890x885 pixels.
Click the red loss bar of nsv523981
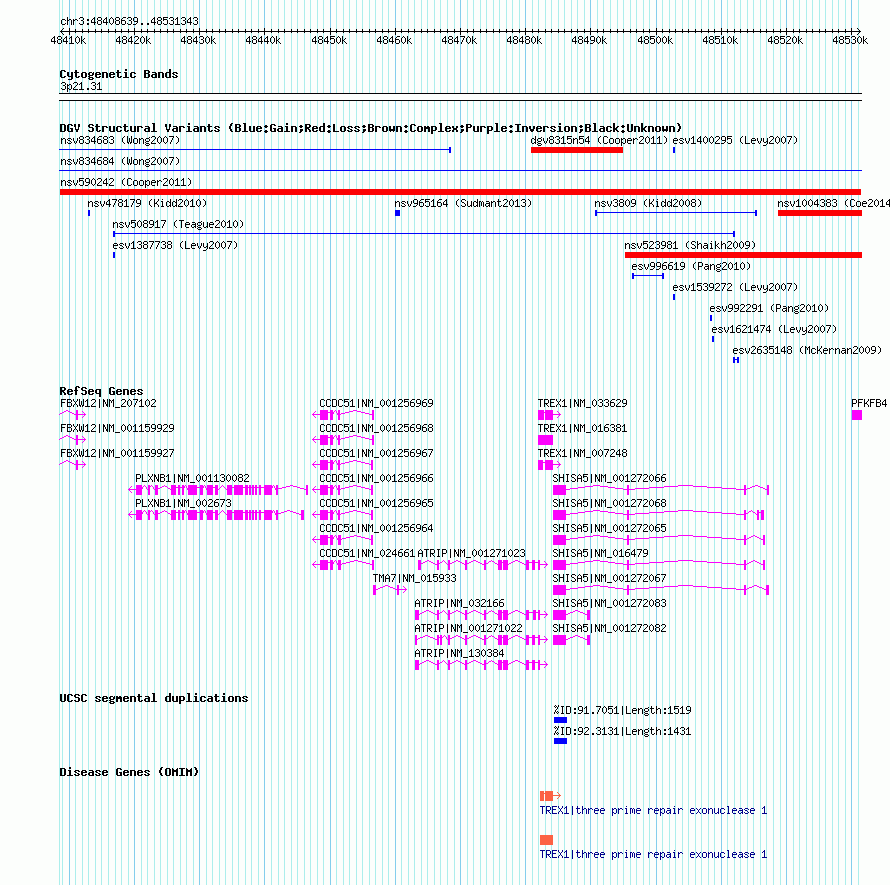[743, 255]
